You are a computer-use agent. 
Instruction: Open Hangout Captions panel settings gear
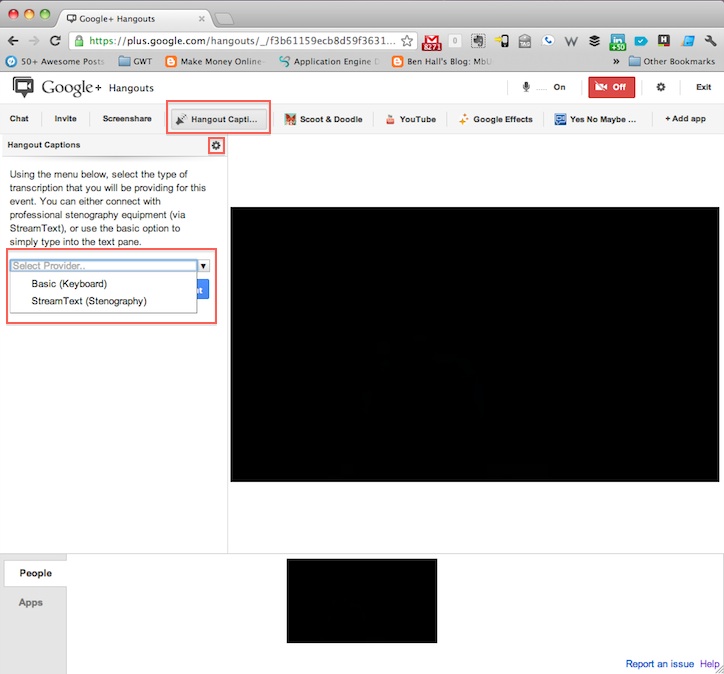(x=216, y=146)
